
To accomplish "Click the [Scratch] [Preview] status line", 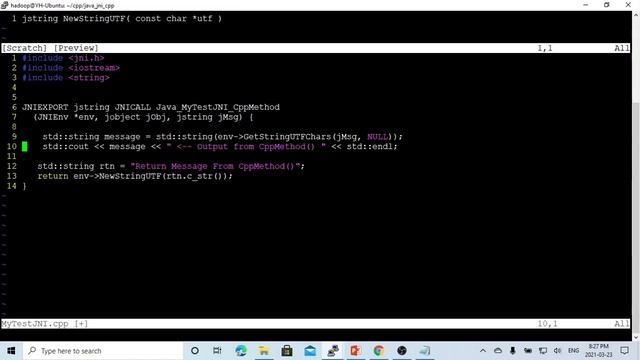I will coord(316,48).
